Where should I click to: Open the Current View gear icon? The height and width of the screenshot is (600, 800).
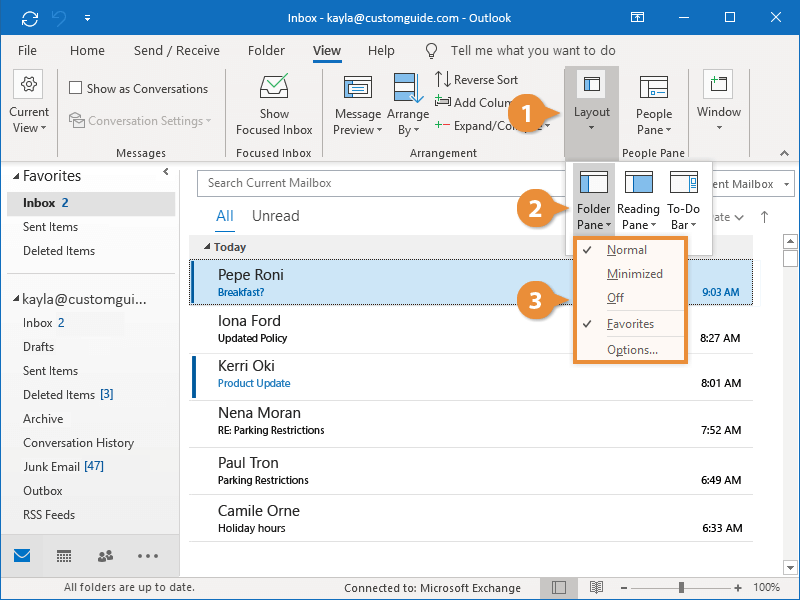29,84
